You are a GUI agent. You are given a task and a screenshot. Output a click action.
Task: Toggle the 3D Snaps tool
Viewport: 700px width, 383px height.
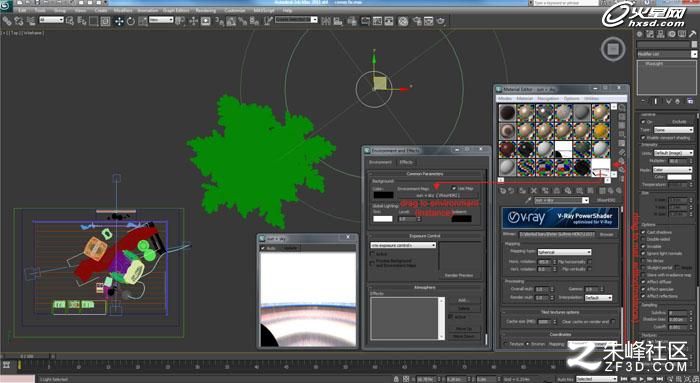(x=220, y=21)
